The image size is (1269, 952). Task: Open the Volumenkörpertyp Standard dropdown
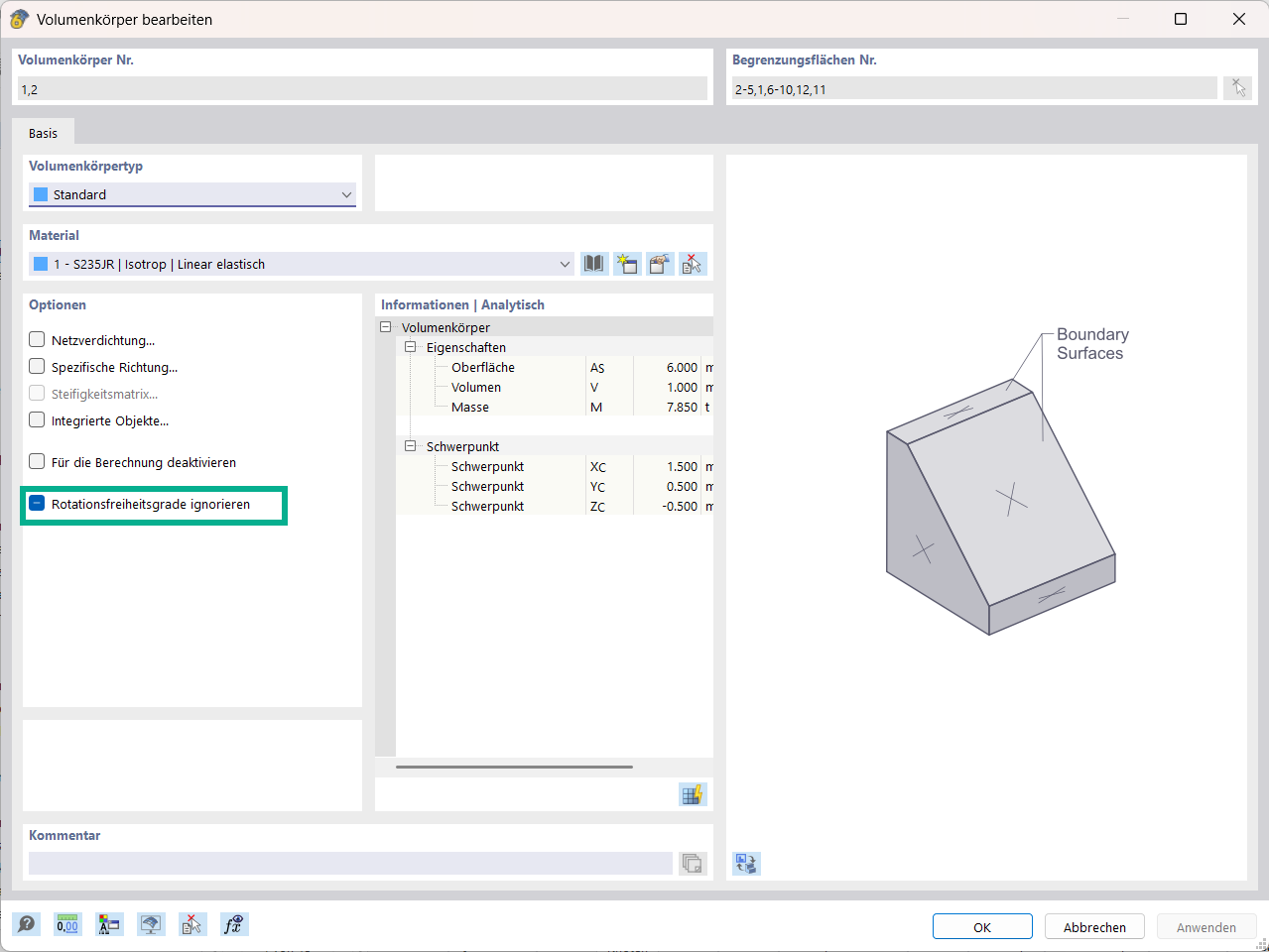192,194
